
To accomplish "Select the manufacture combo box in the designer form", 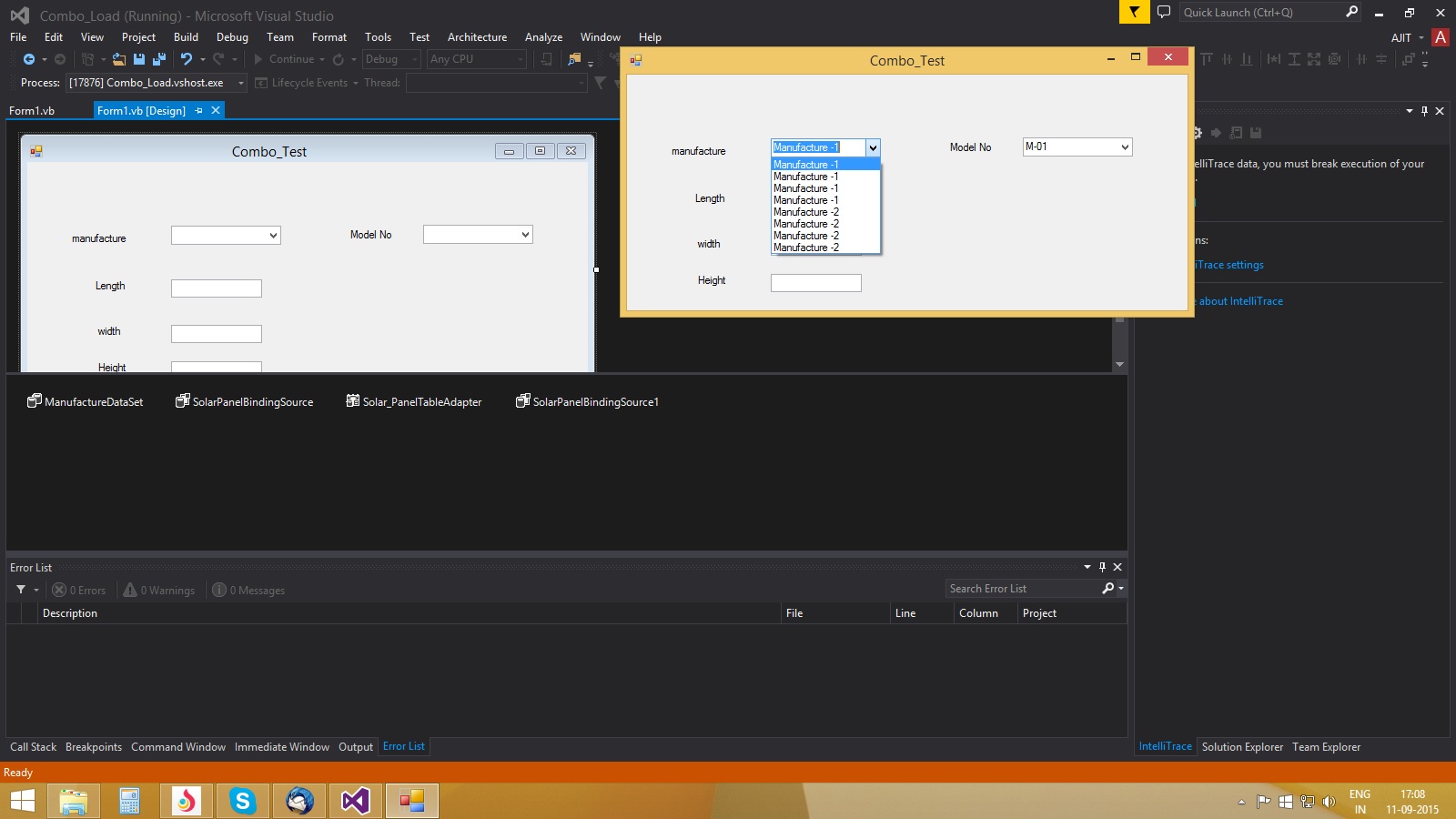I will pyautogui.click(x=226, y=235).
